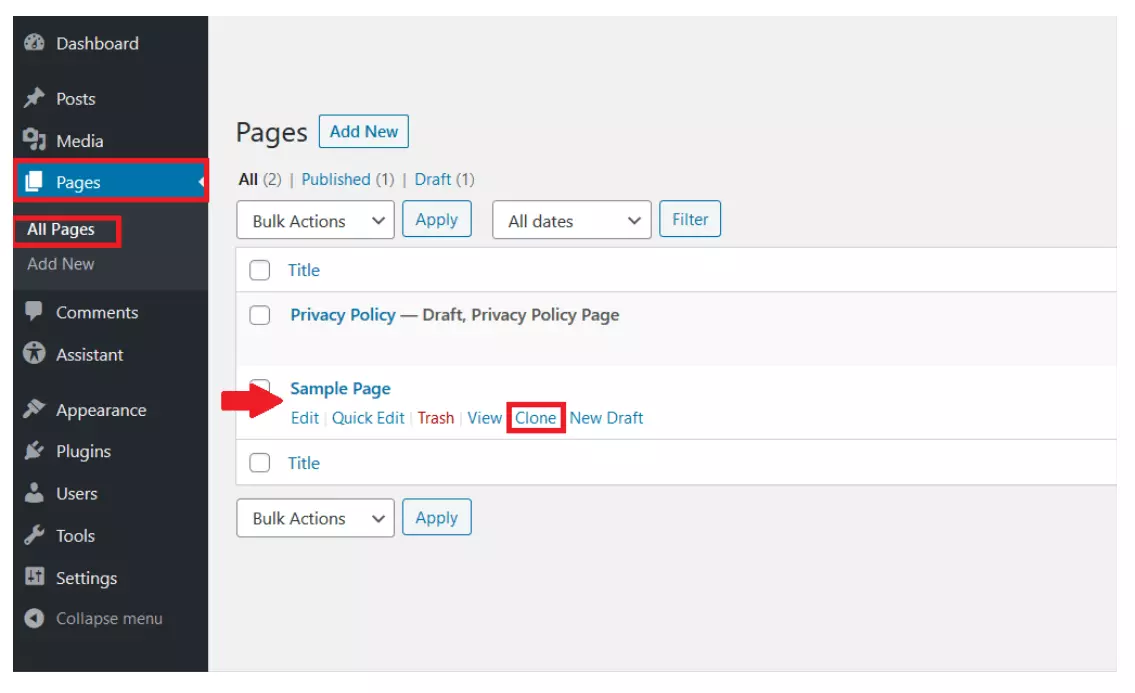This screenshot has height=693, width=1135.
Task: Click the Plugins plug icon
Action: [x=34, y=450]
